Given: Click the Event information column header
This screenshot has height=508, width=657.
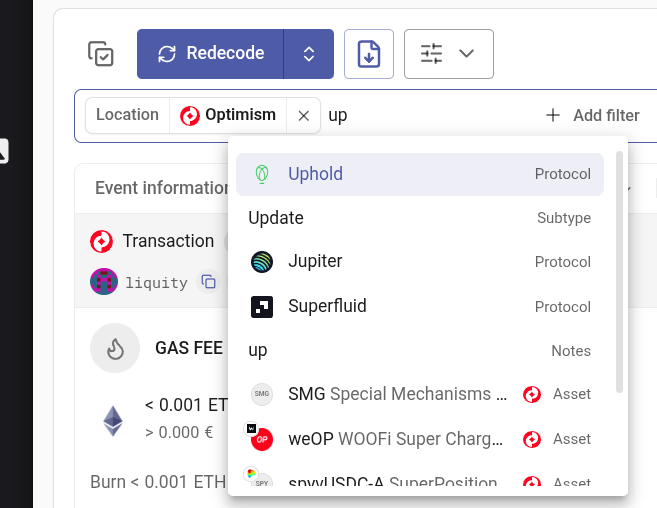Looking at the screenshot, I should tap(162, 188).
